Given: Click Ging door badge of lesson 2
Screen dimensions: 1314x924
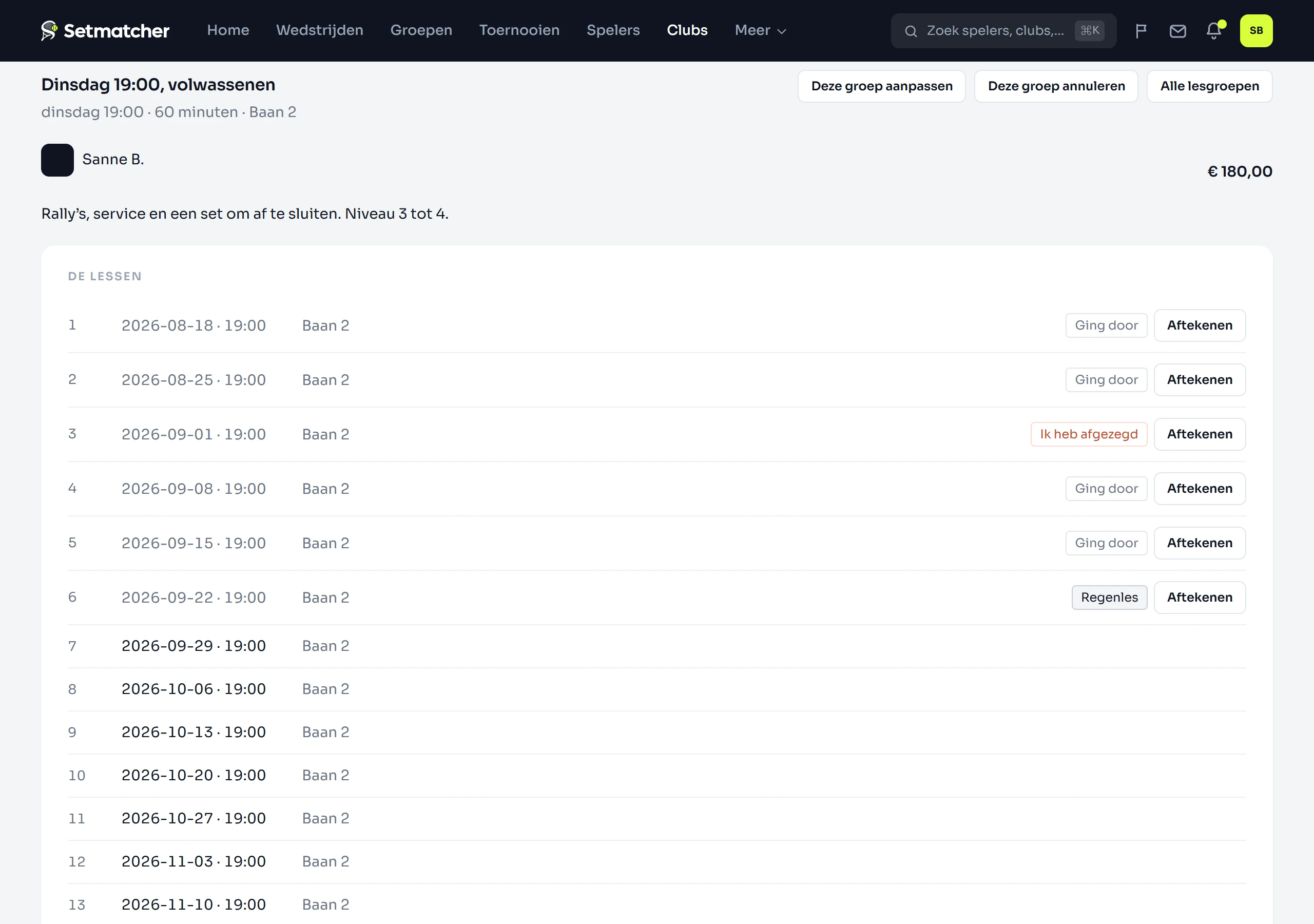Looking at the screenshot, I should click(x=1106, y=379).
